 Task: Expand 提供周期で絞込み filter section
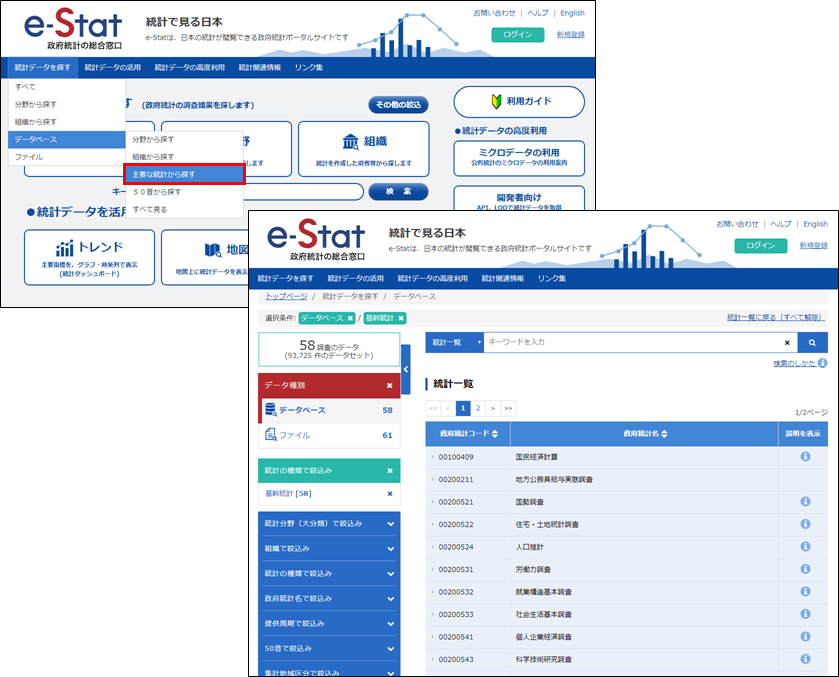(390, 623)
